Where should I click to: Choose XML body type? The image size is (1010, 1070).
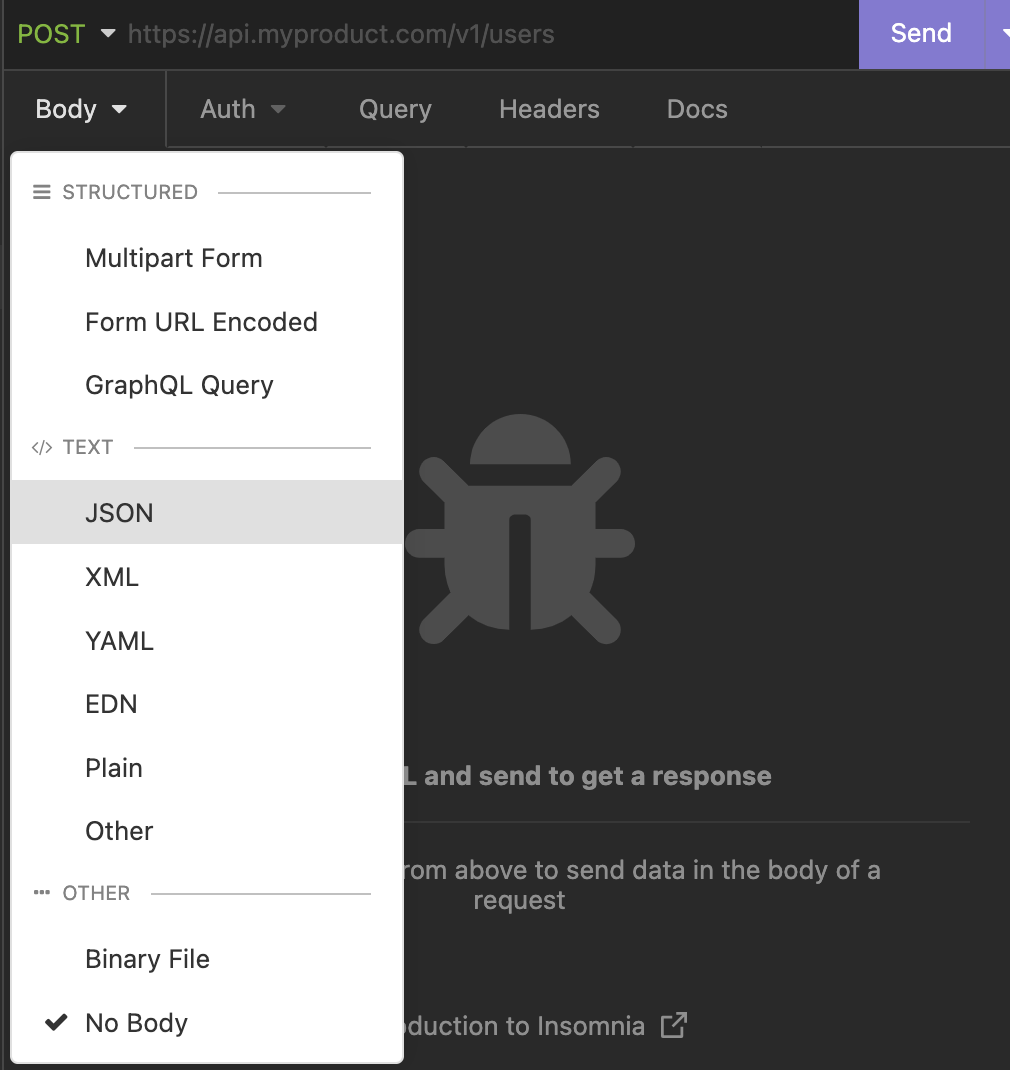207,577
